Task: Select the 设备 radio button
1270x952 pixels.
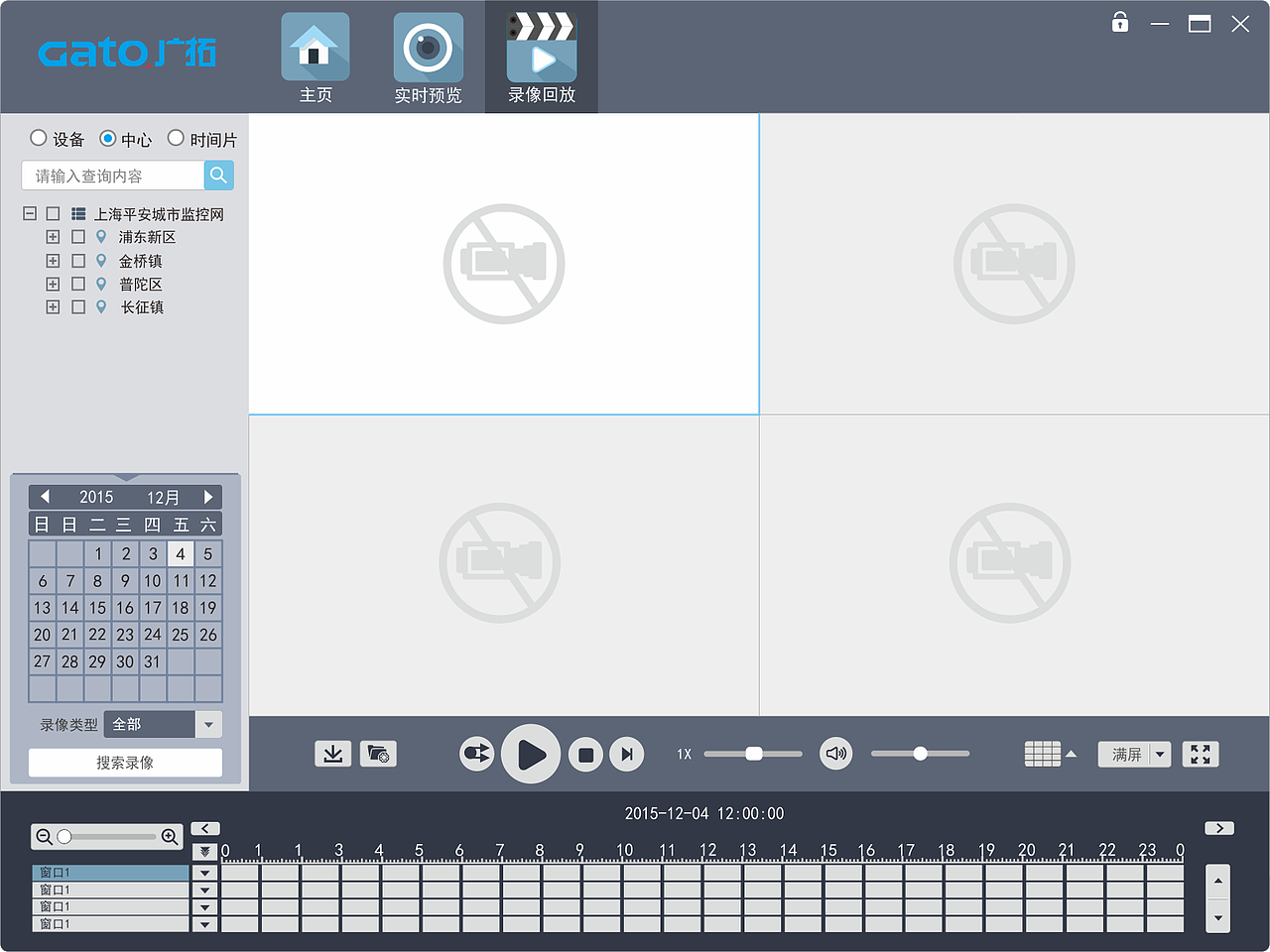Action: (39, 138)
